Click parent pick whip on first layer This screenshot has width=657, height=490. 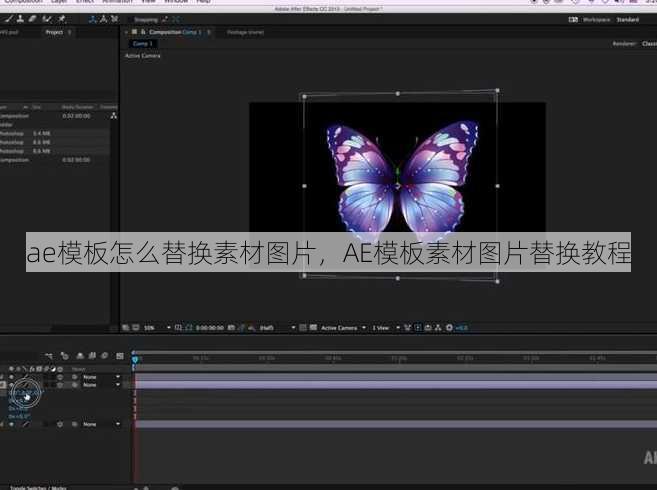pyautogui.click(x=75, y=377)
